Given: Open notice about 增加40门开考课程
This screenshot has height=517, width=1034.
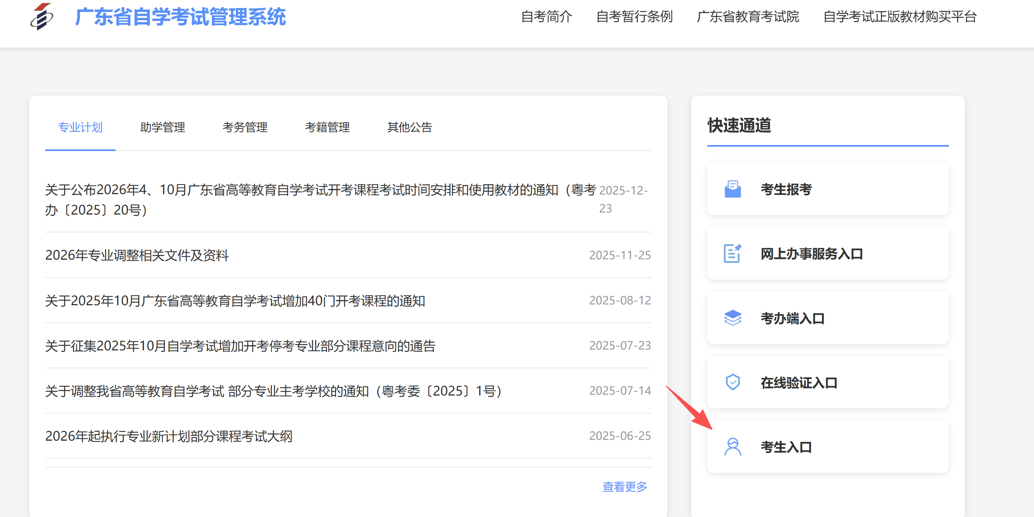Looking at the screenshot, I should tap(235, 301).
